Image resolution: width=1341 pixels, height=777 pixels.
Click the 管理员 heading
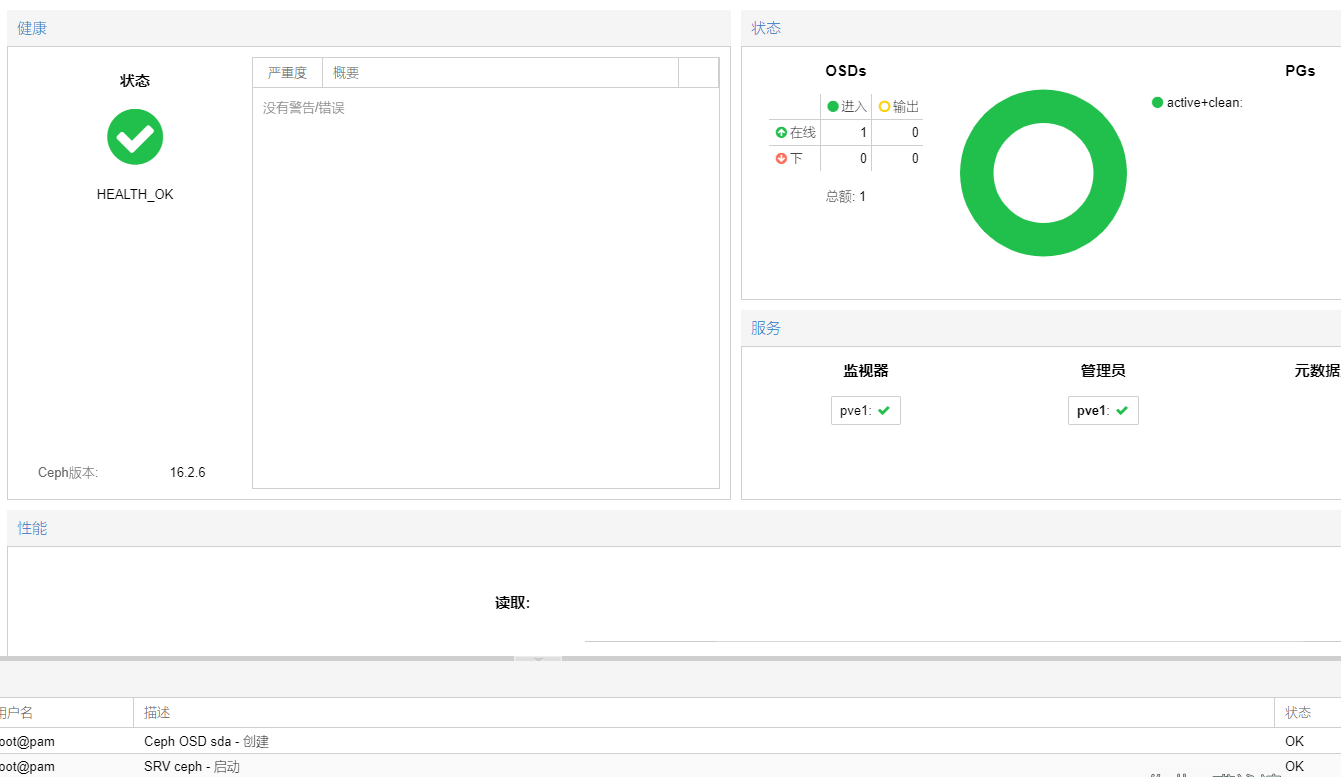[x=1103, y=371]
